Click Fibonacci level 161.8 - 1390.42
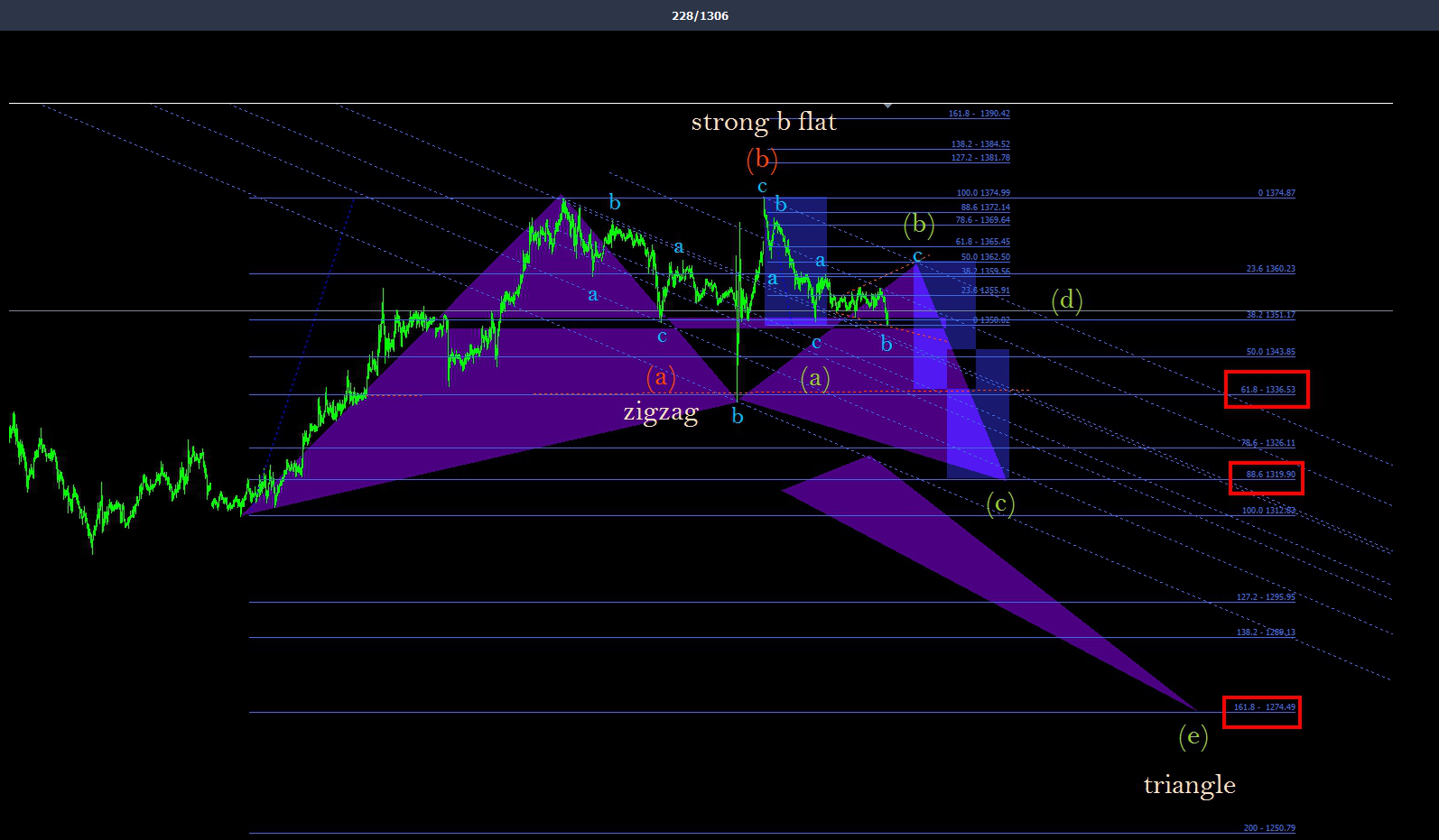 979,114
